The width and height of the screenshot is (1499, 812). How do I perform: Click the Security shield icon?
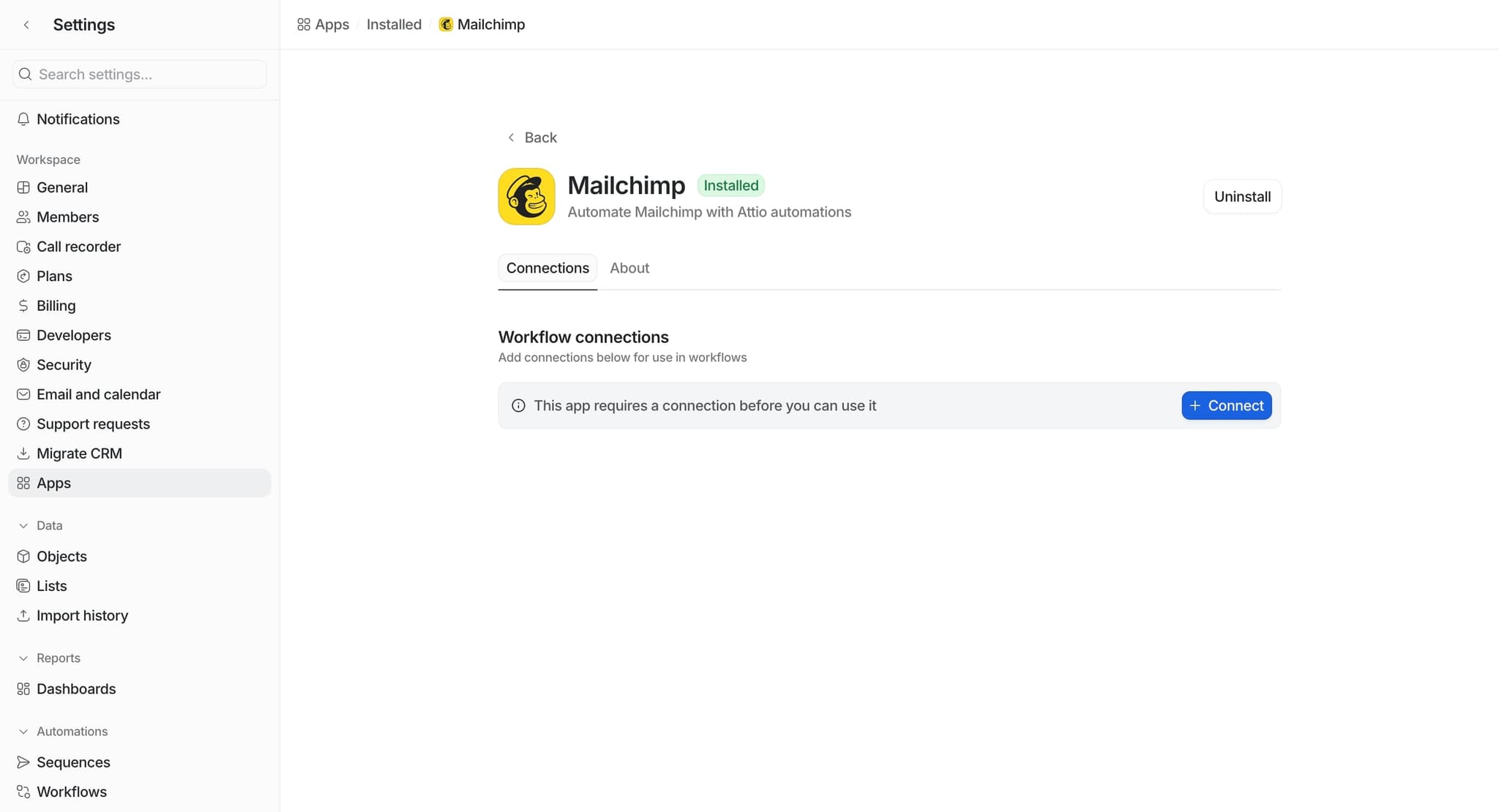click(23, 365)
